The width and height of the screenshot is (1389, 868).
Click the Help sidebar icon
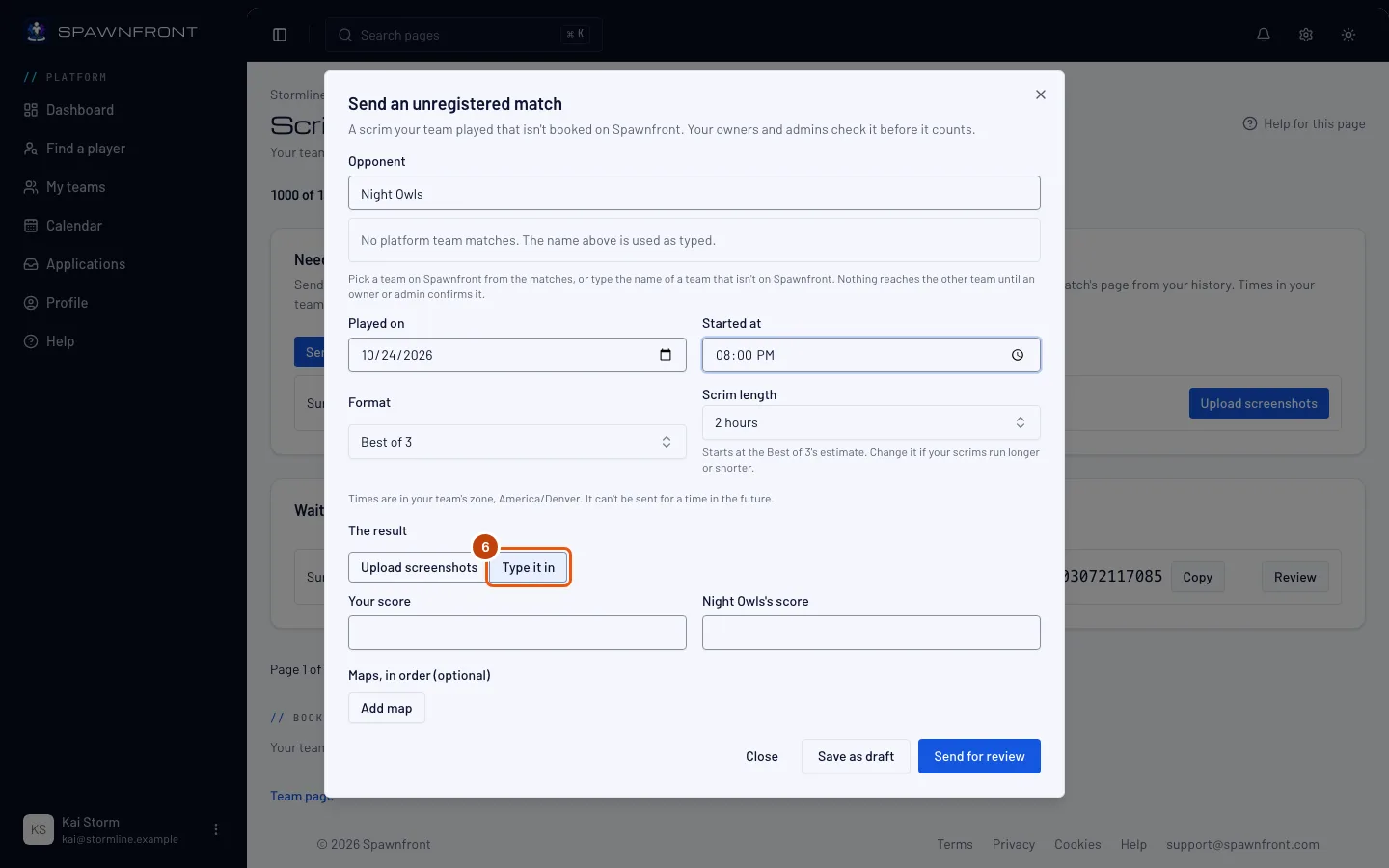pyautogui.click(x=31, y=341)
